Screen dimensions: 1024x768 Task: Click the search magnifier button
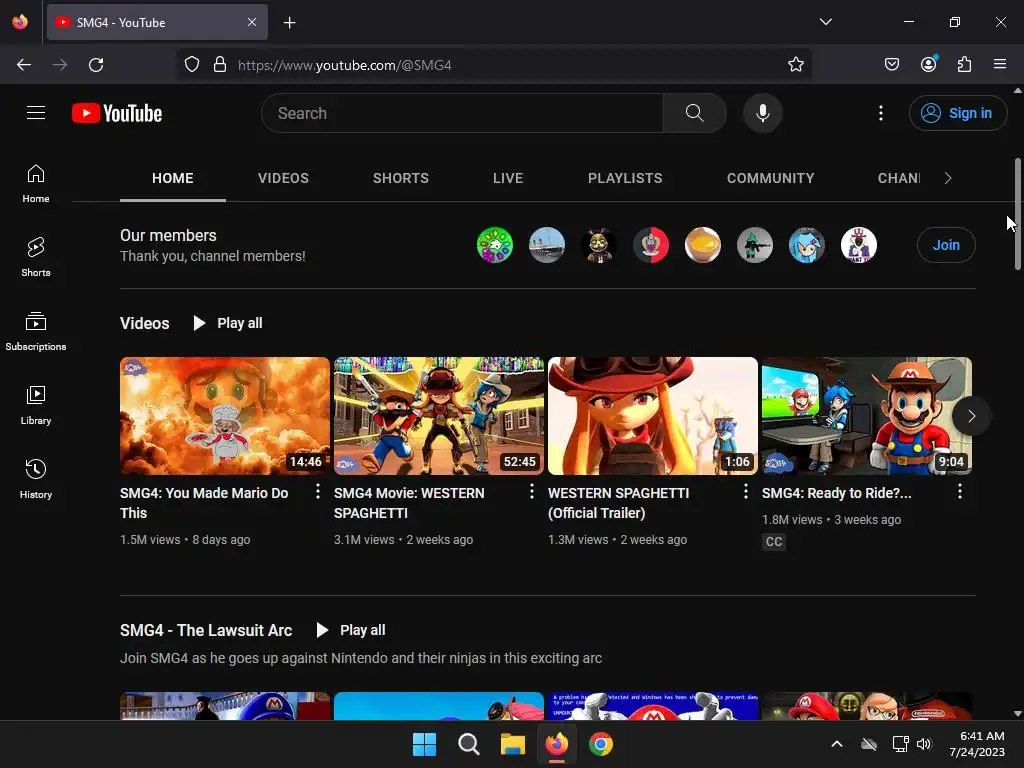694,113
